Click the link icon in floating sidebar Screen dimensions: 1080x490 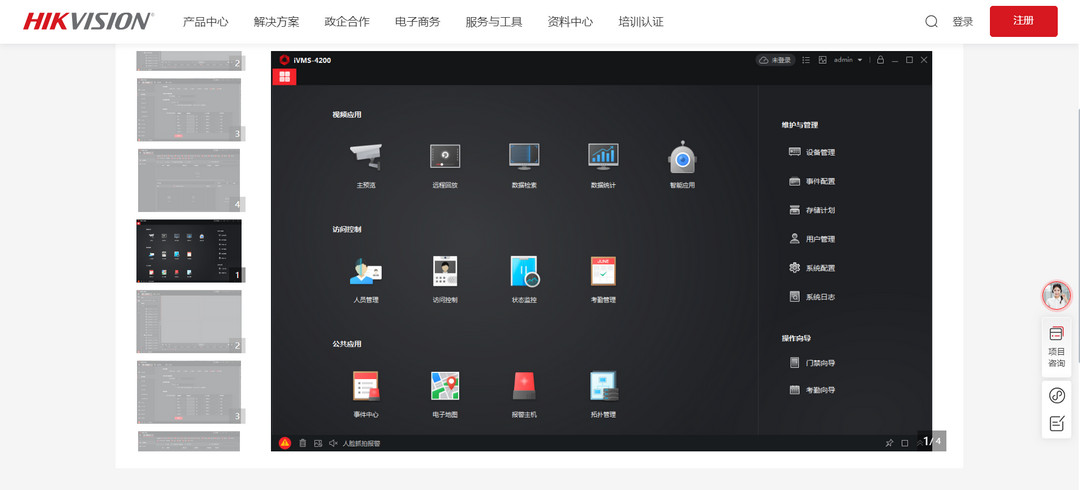click(x=1057, y=396)
